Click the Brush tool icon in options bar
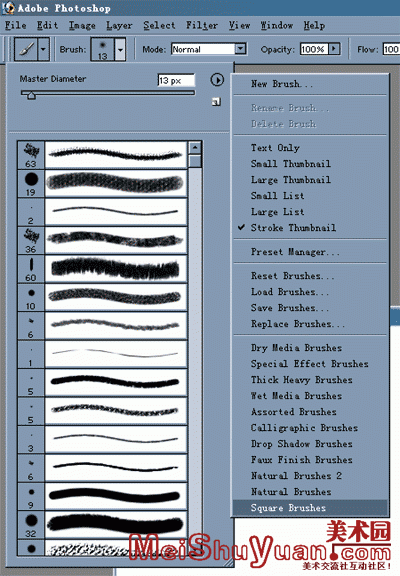The height and width of the screenshot is (576, 400). 26,49
